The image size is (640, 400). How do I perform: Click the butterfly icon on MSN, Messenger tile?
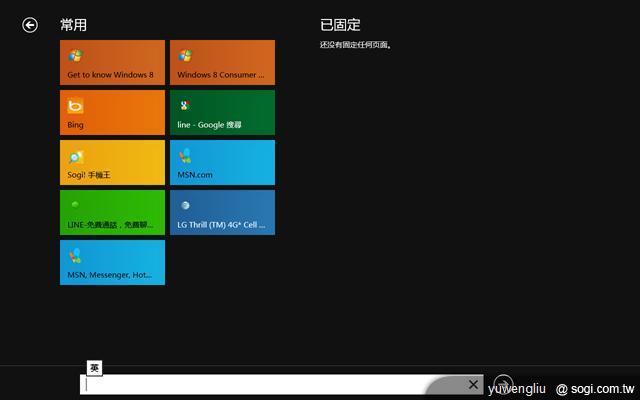75,256
